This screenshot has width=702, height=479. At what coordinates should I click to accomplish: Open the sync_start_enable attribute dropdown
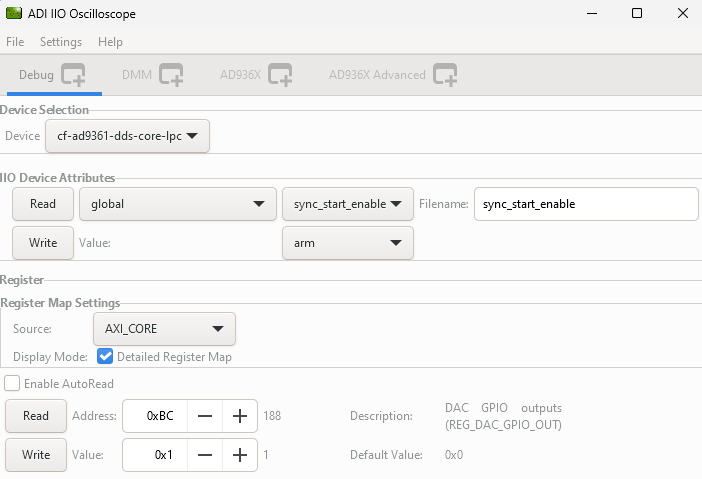(348, 204)
